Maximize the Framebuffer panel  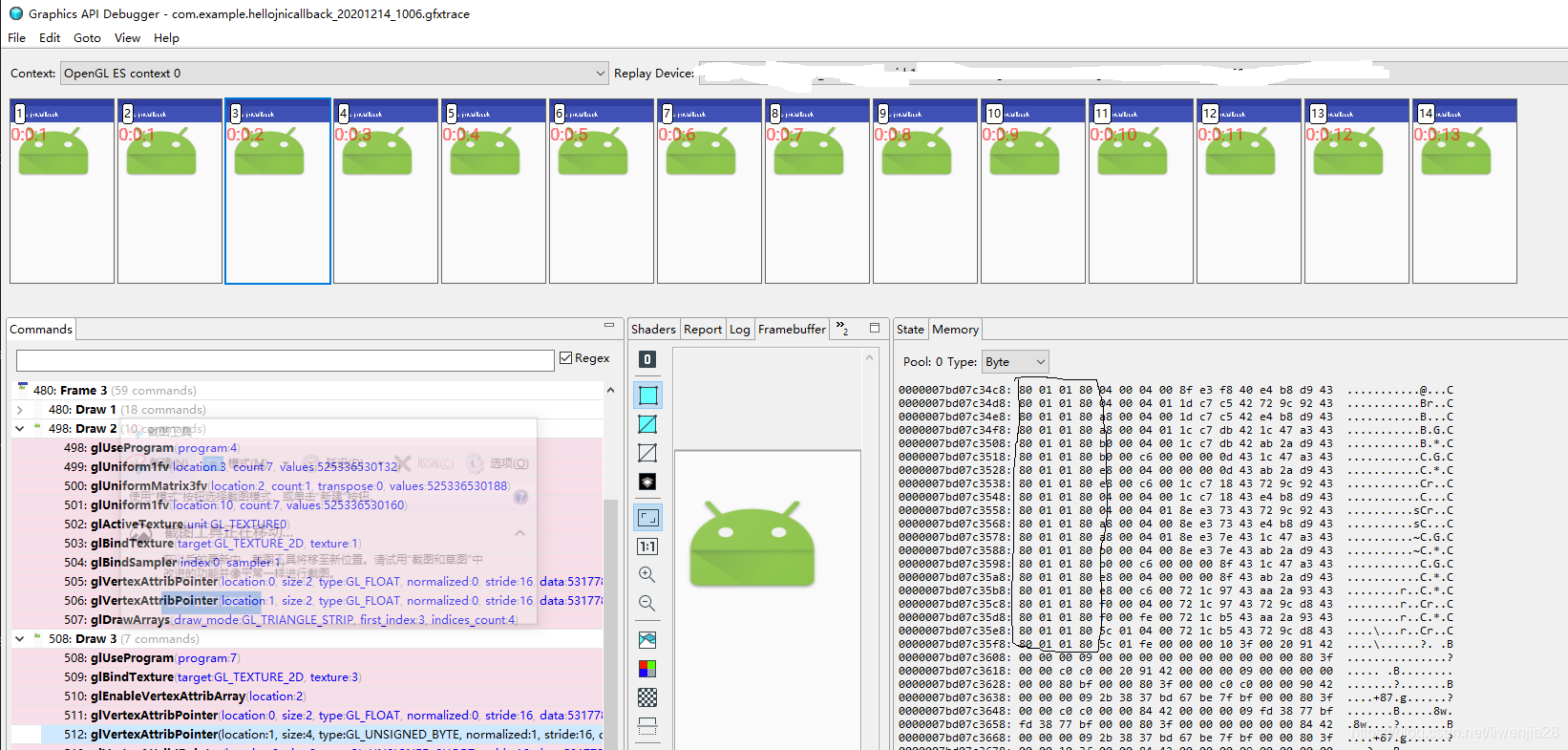875,328
